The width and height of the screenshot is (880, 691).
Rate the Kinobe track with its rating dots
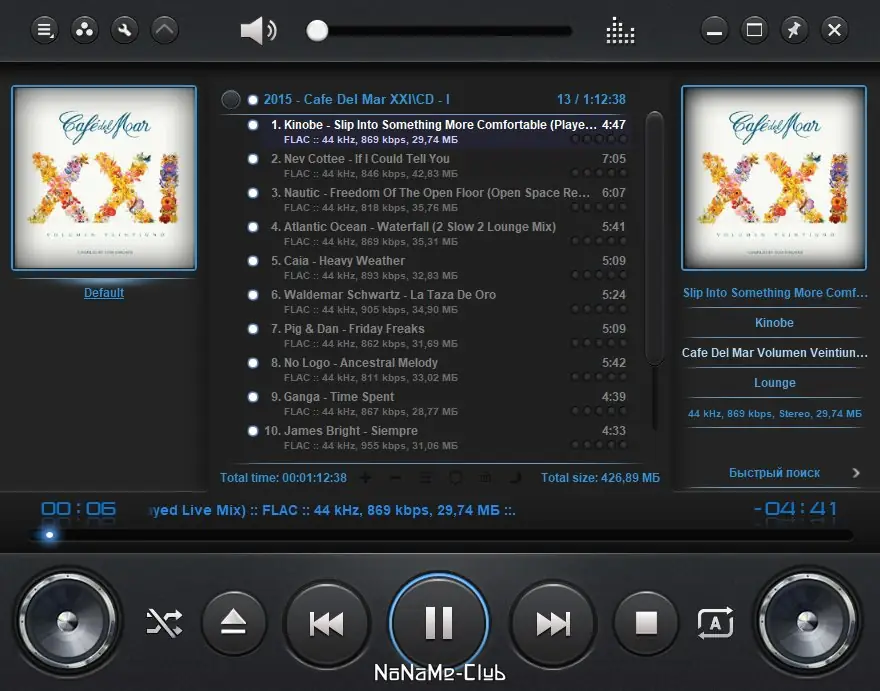[598, 139]
